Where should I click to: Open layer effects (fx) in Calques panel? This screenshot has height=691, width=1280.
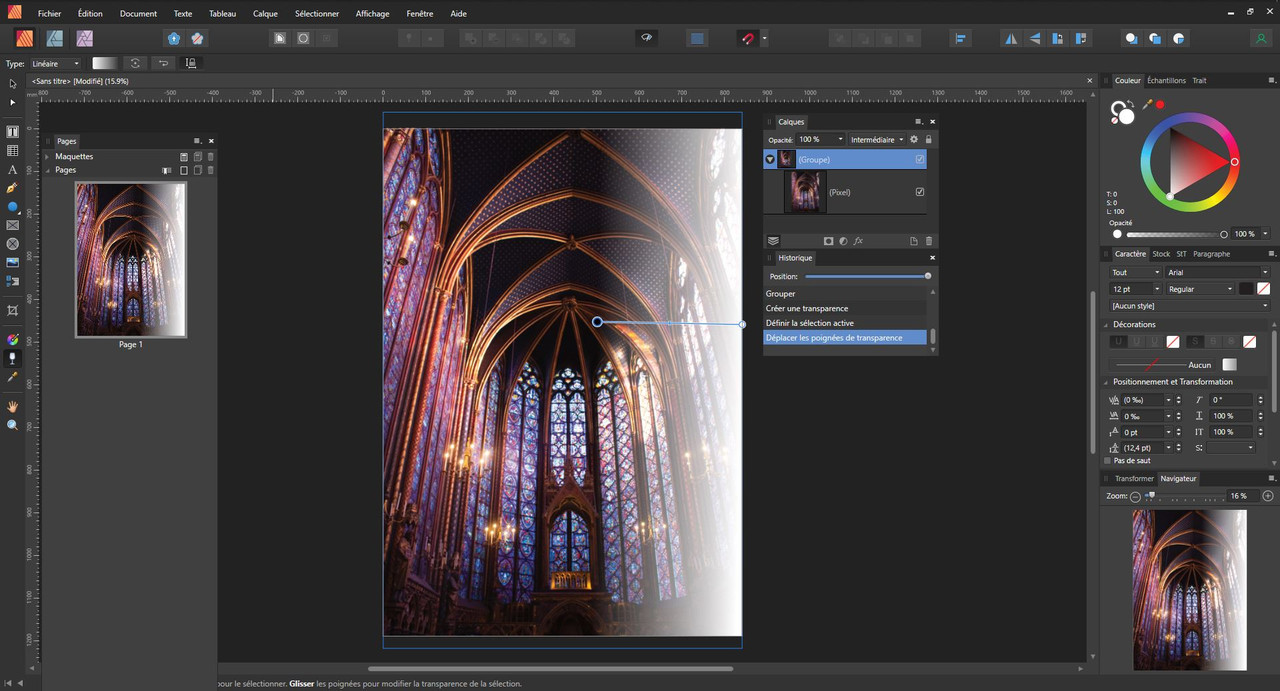[858, 241]
